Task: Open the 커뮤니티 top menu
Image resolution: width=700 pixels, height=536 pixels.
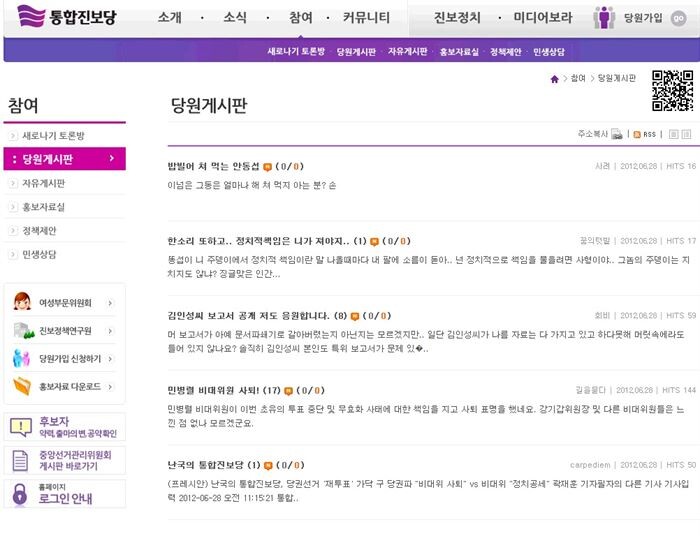Action: 366,17
